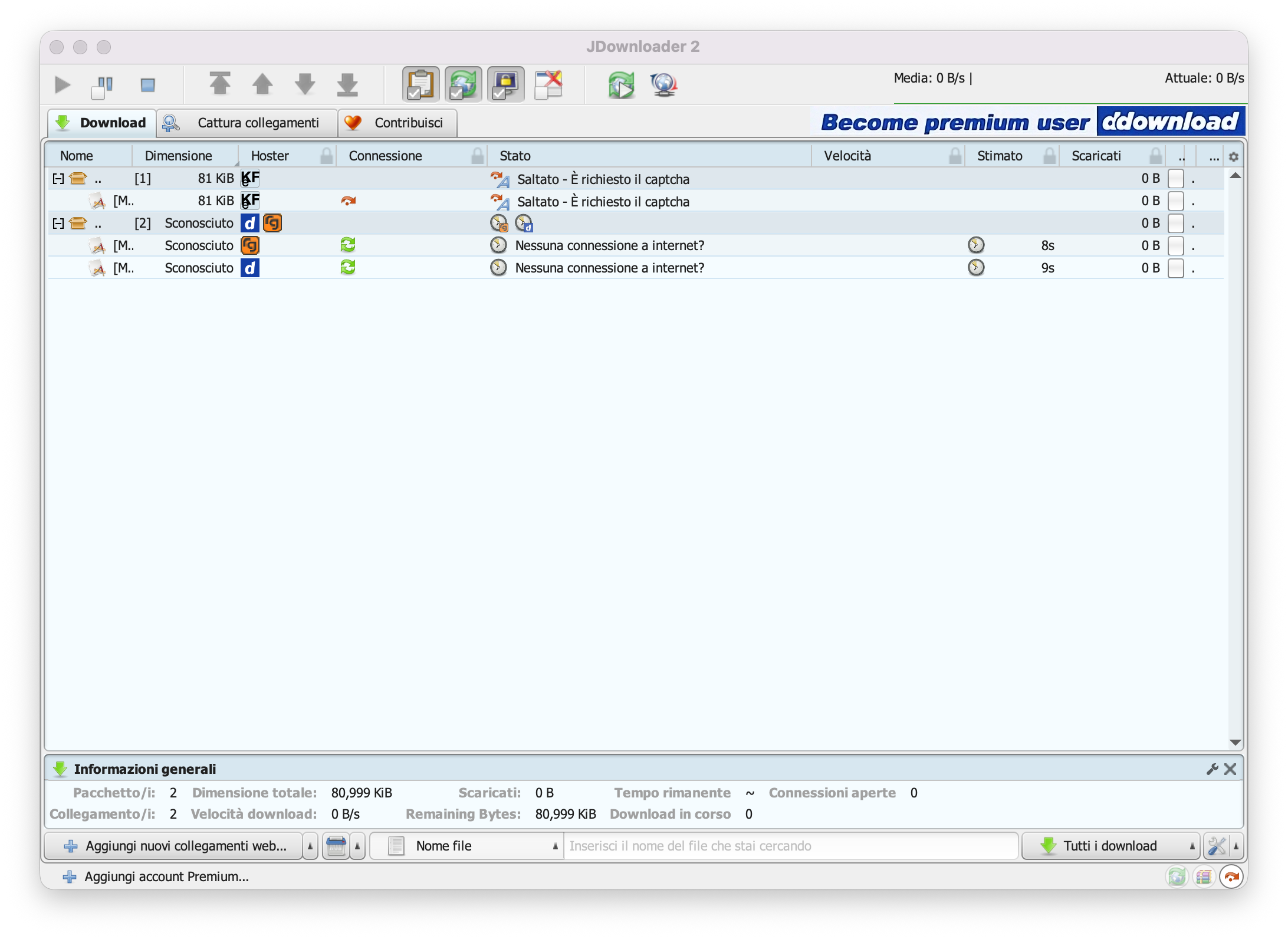Toggle premium accounts toolbar icon
Image resolution: width=1288 pixels, height=939 pixels.
(x=505, y=84)
